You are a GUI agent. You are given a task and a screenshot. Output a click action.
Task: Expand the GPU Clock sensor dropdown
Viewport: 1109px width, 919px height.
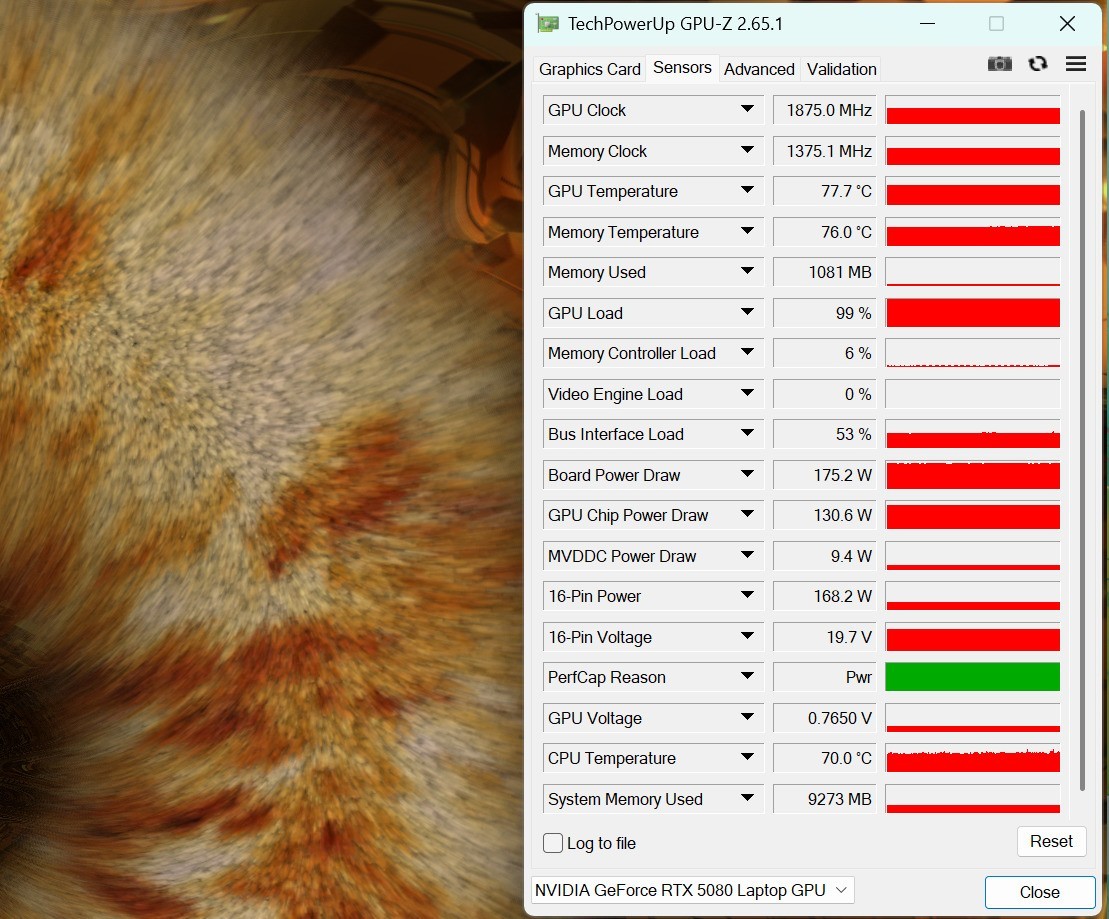click(747, 109)
